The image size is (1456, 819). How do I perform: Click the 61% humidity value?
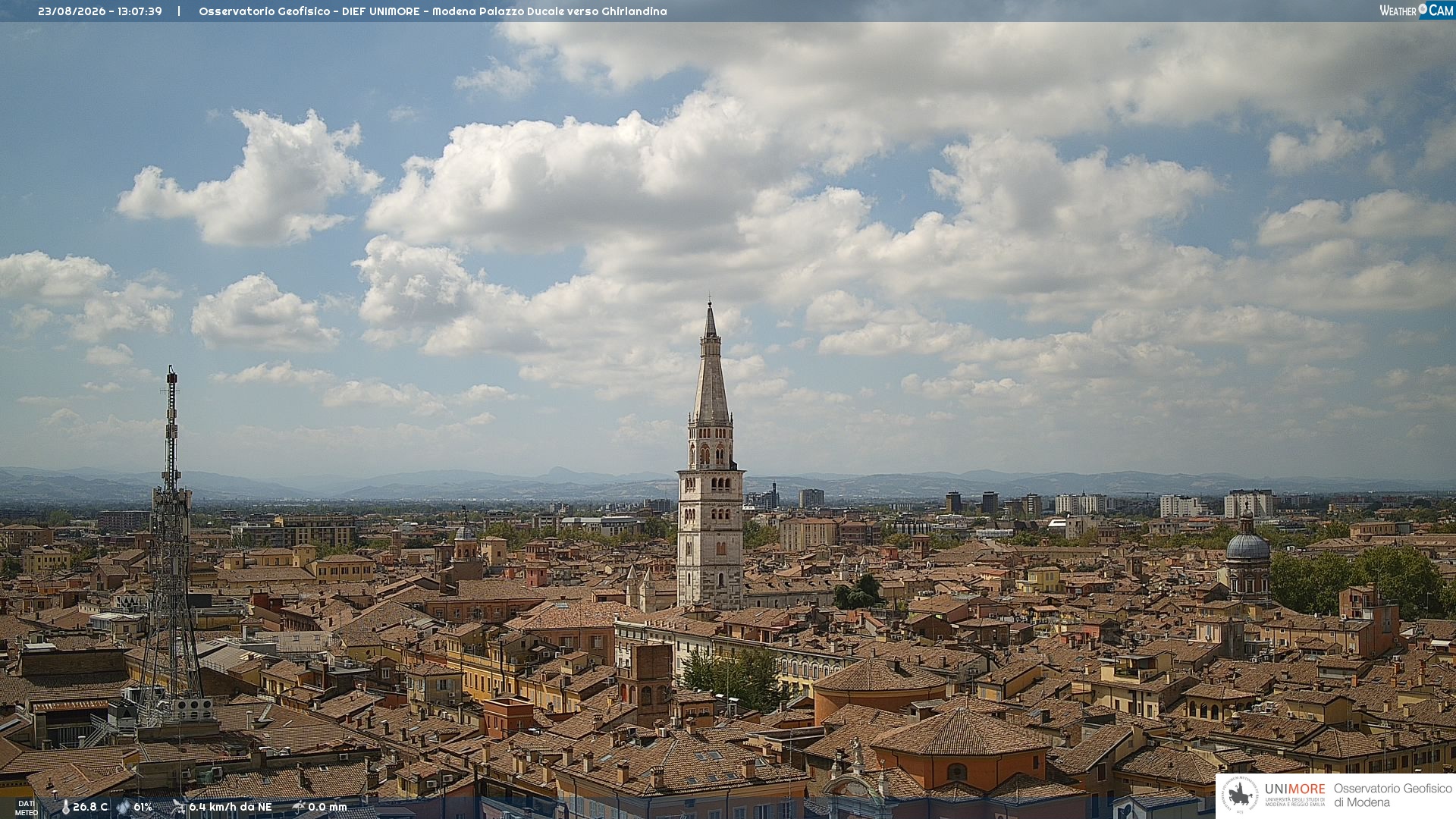pyautogui.click(x=143, y=807)
